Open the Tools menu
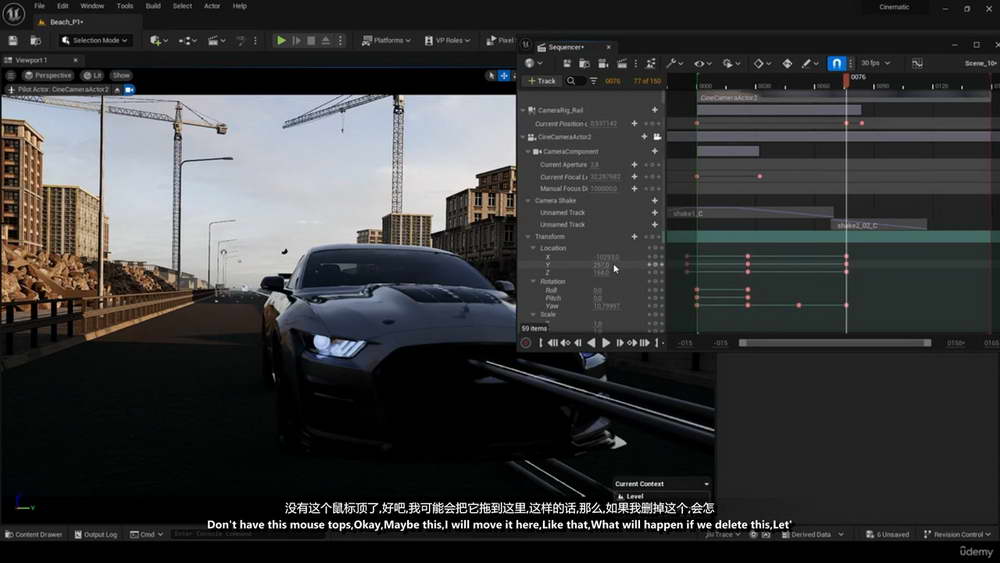 click(125, 6)
